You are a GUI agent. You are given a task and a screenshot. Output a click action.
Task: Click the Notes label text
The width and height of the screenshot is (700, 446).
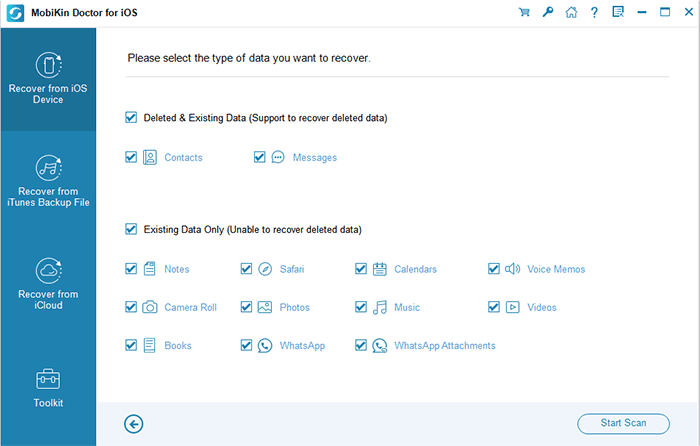click(177, 269)
